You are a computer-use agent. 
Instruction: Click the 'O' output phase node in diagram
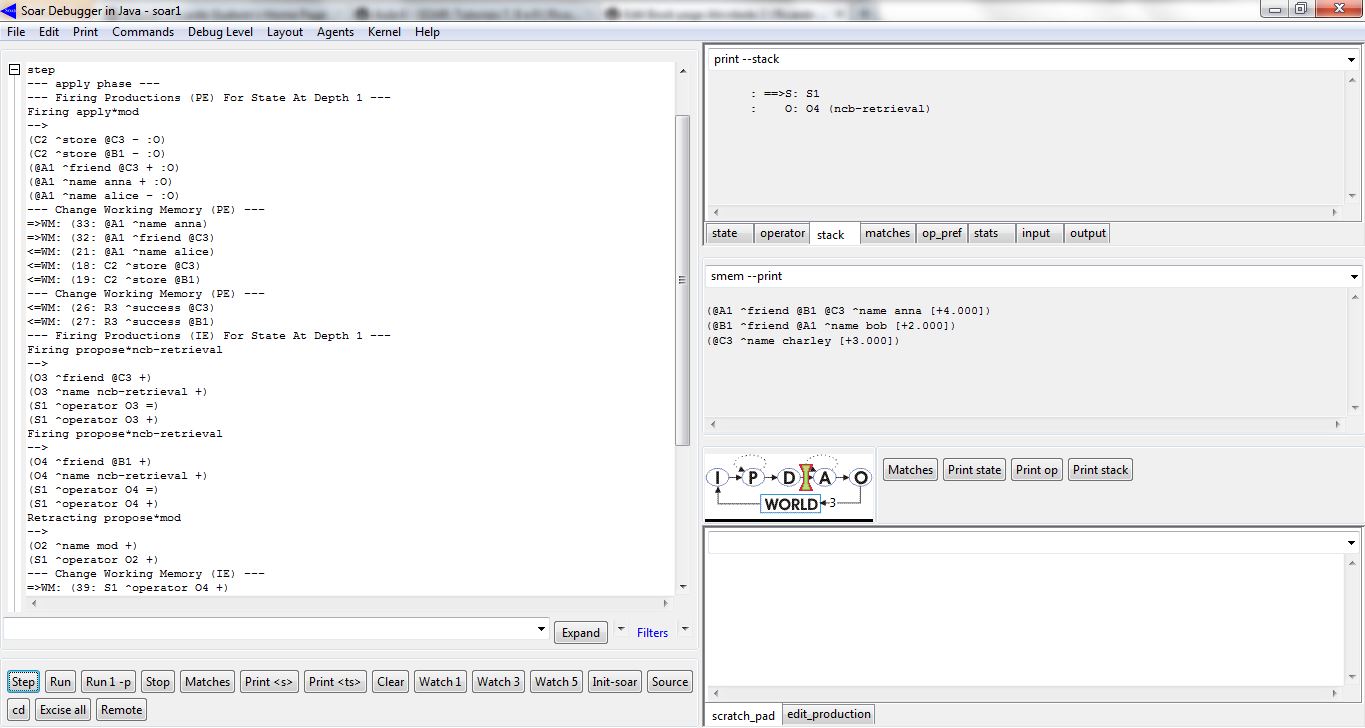point(861,478)
